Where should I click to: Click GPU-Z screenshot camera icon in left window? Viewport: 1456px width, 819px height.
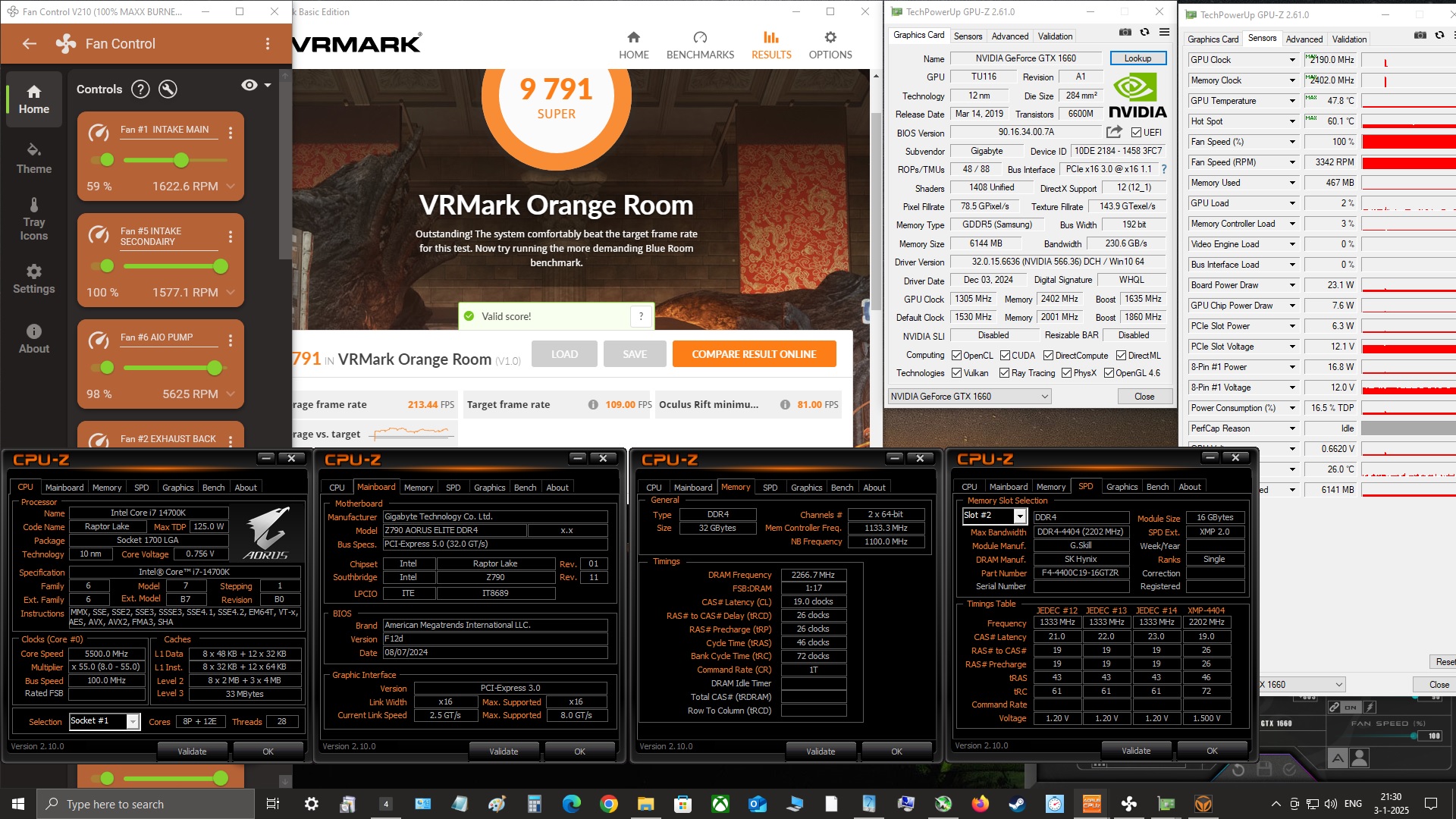pos(1125,33)
